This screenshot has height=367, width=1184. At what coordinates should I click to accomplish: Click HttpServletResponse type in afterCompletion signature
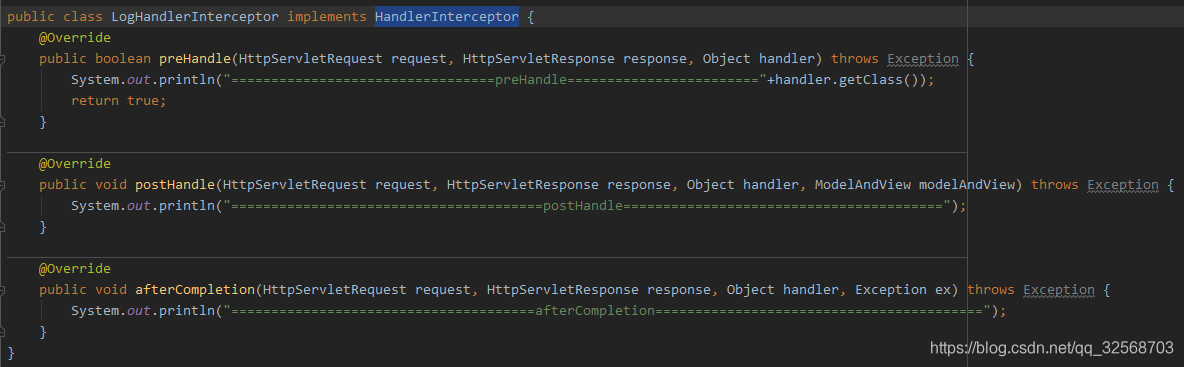point(563,290)
